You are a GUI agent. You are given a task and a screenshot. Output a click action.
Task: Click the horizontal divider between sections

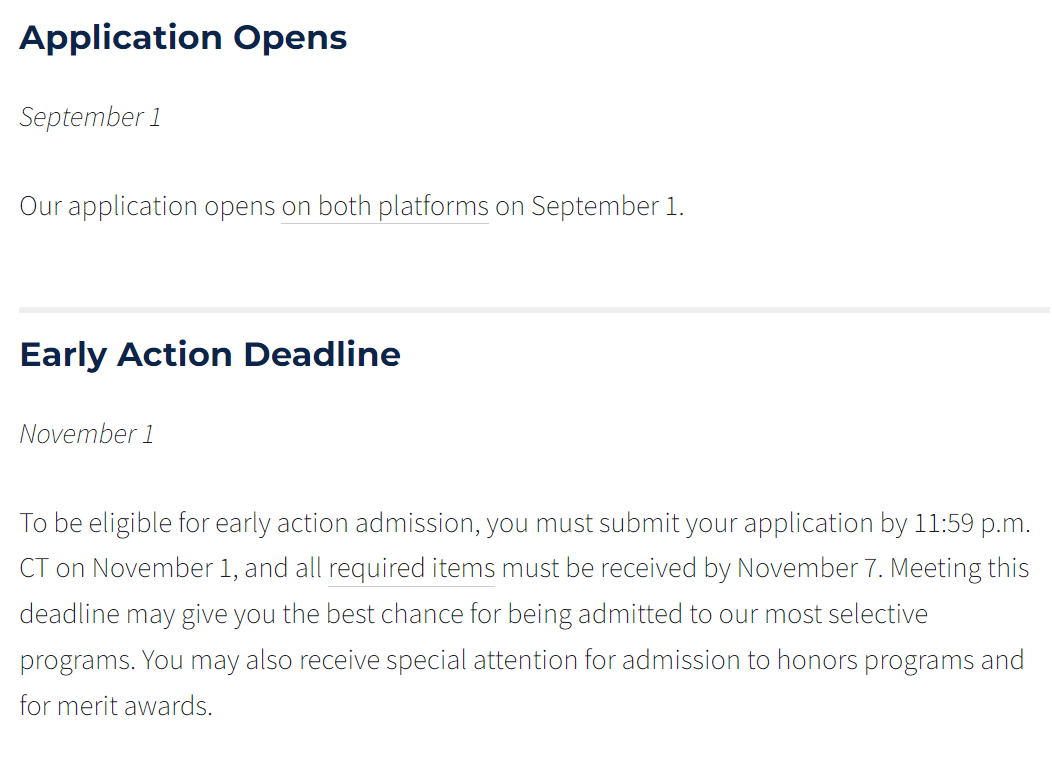pos(534,310)
